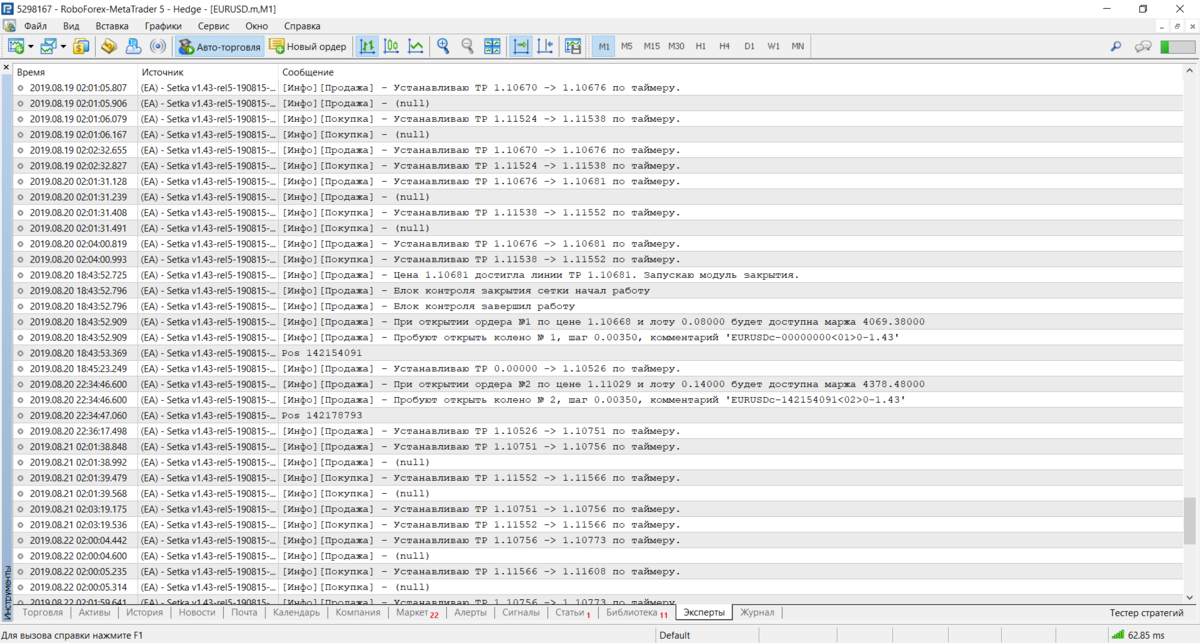This screenshot has width=1200, height=643.
Task: Open signals broadcast icon
Action: coord(158,46)
